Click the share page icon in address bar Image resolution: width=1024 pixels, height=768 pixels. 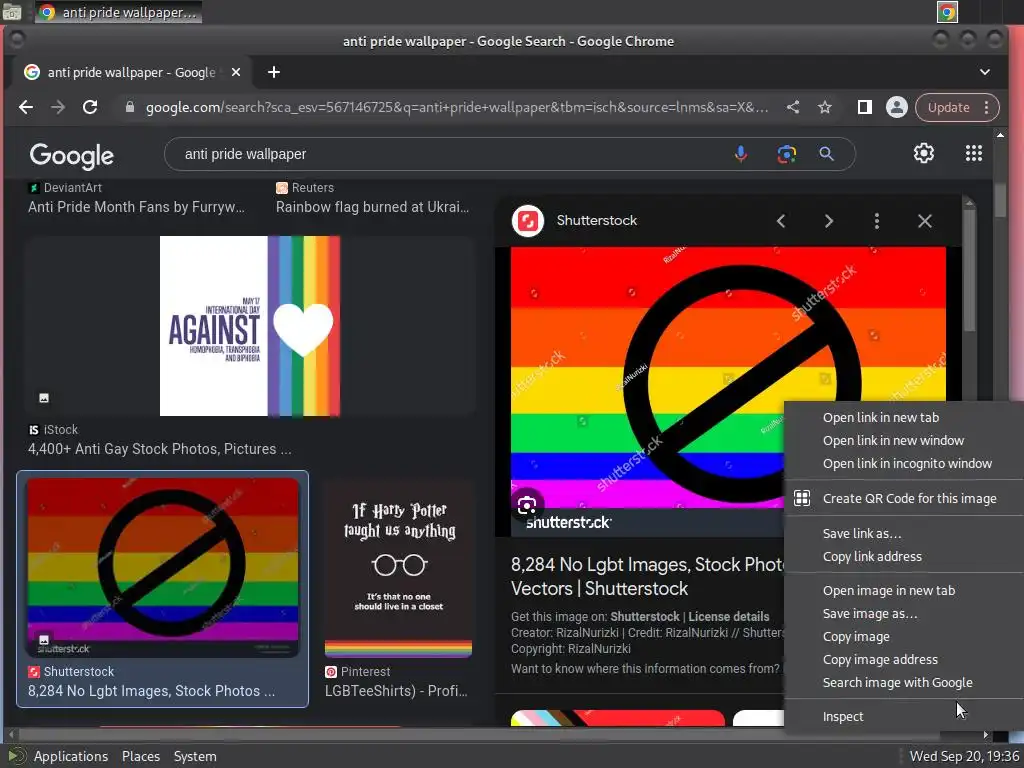(793, 107)
